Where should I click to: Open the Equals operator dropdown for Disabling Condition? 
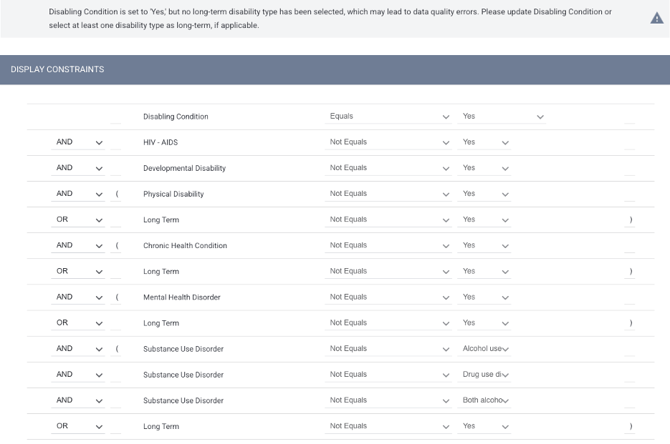coord(389,117)
